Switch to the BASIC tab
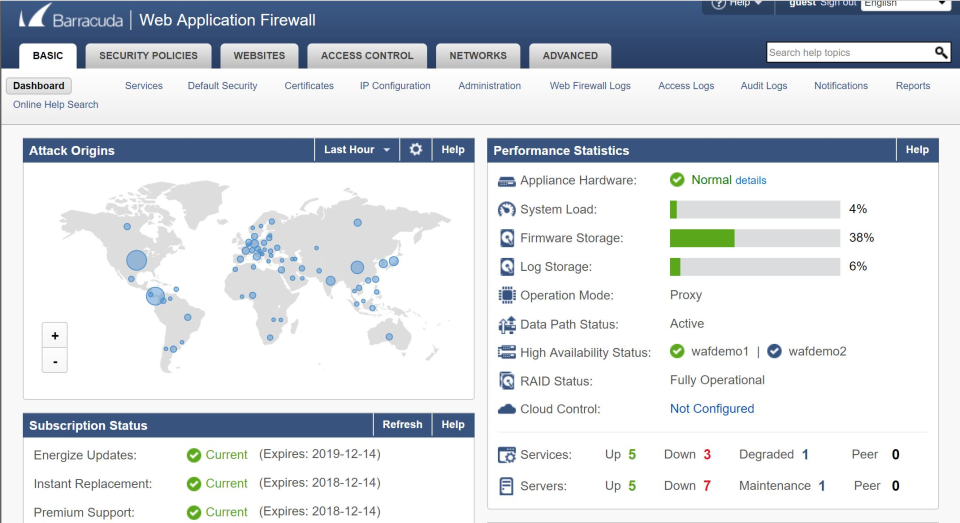This screenshot has height=523, width=960. click(x=48, y=56)
